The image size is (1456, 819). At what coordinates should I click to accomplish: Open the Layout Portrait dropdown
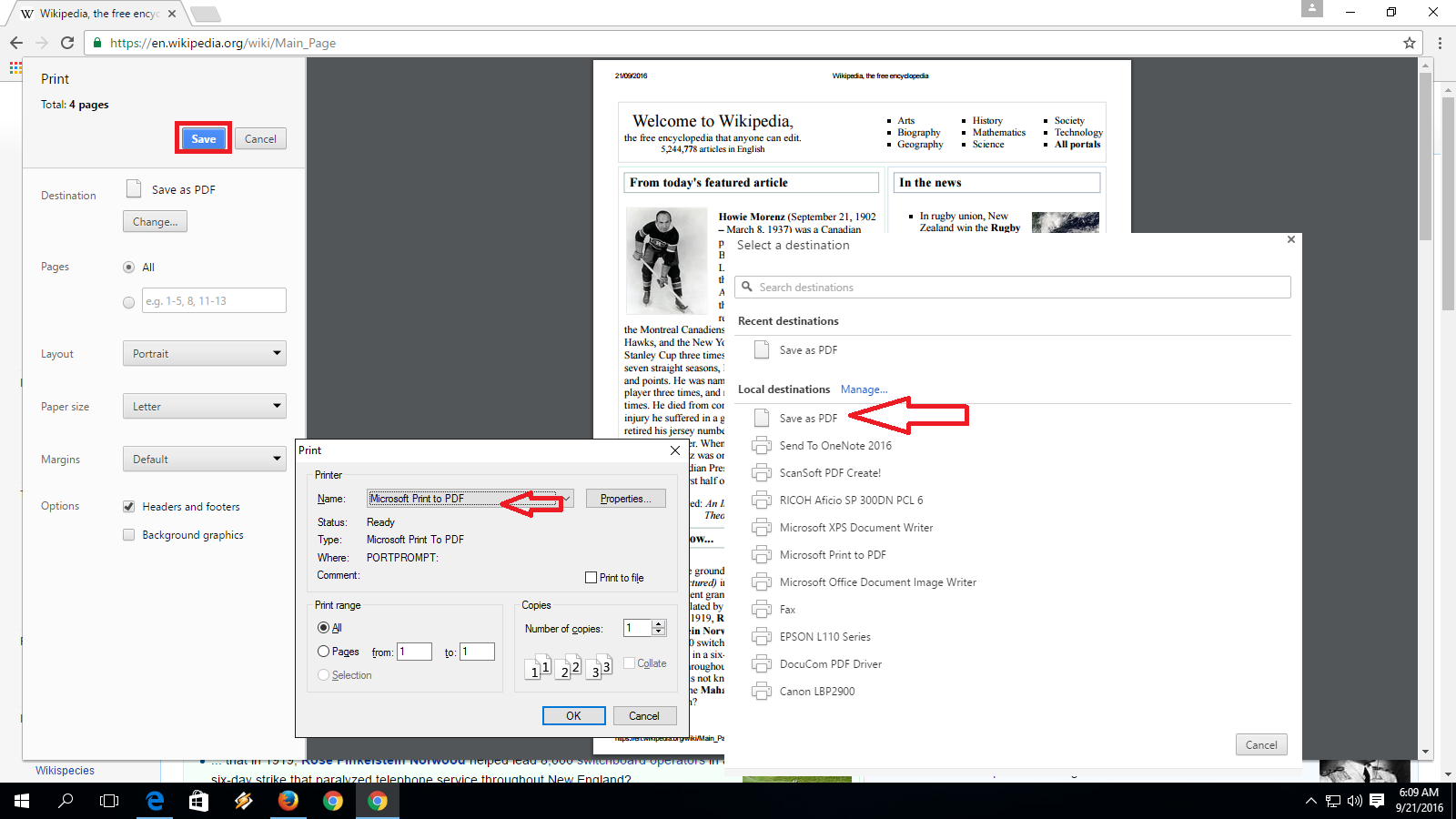(205, 354)
